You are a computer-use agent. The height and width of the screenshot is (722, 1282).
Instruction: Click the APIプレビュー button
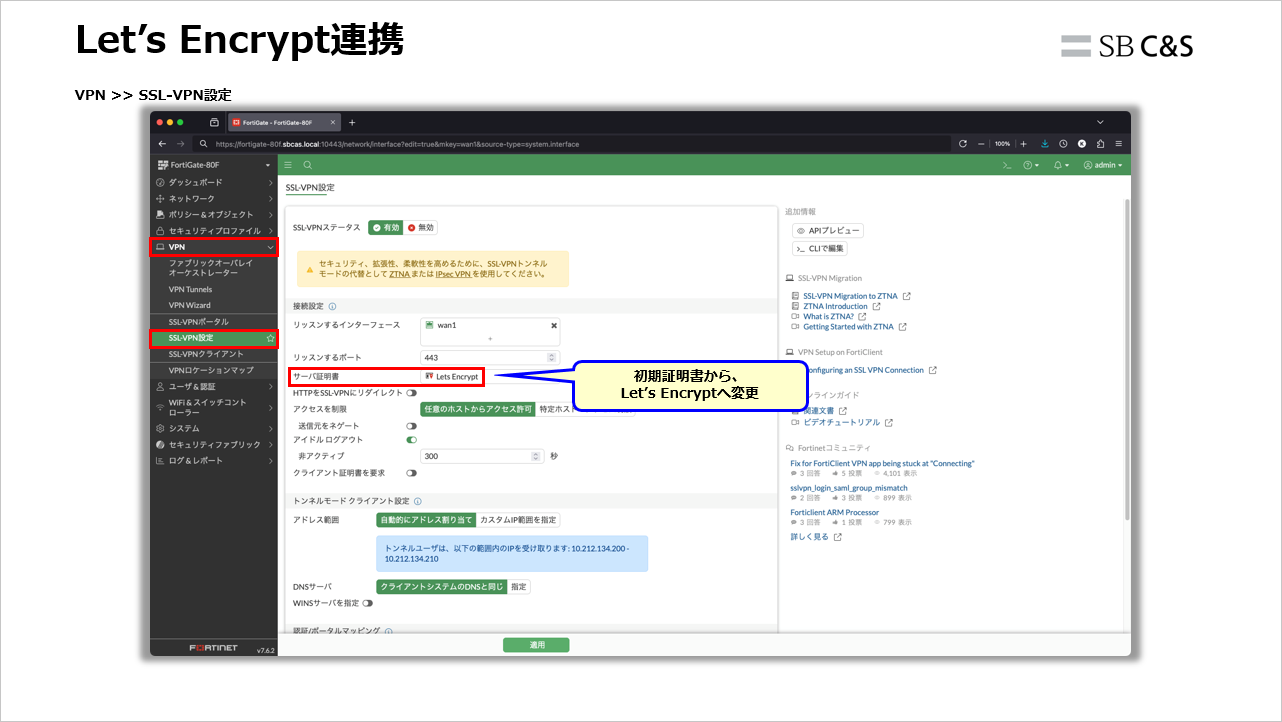click(x=827, y=230)
